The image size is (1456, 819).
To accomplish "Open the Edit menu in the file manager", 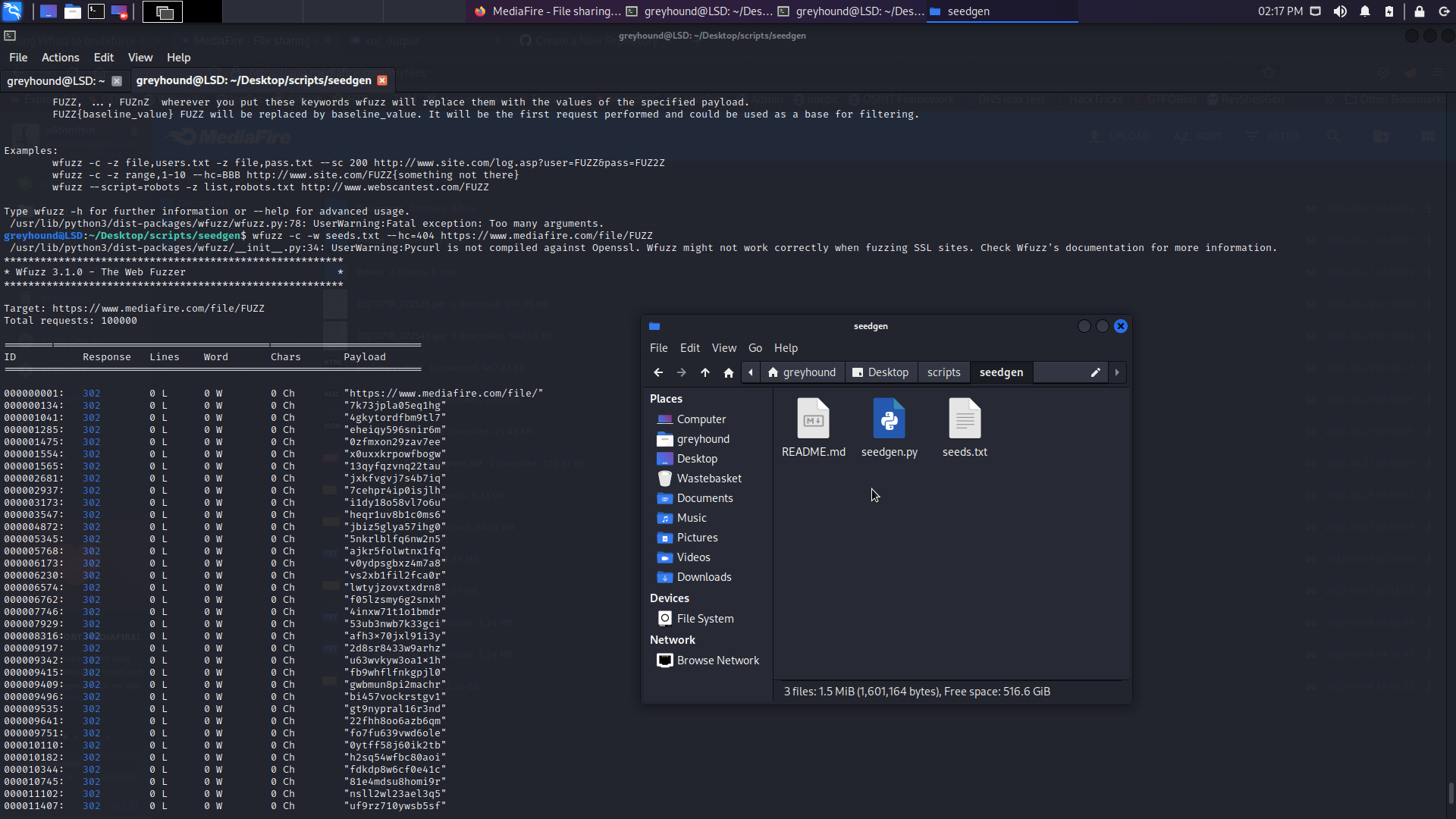I will pyautogui.click(x=689, y=347).
